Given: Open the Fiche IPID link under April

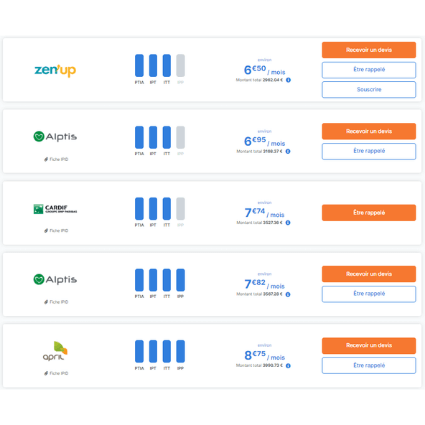Looking at the screenshot, I should [56, 373].
